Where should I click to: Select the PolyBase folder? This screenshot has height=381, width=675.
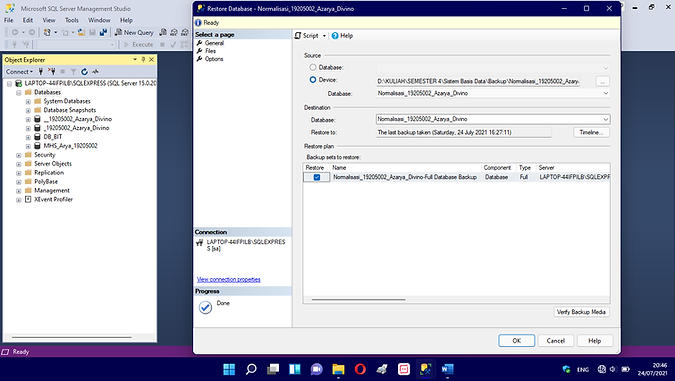pos(46,182)
